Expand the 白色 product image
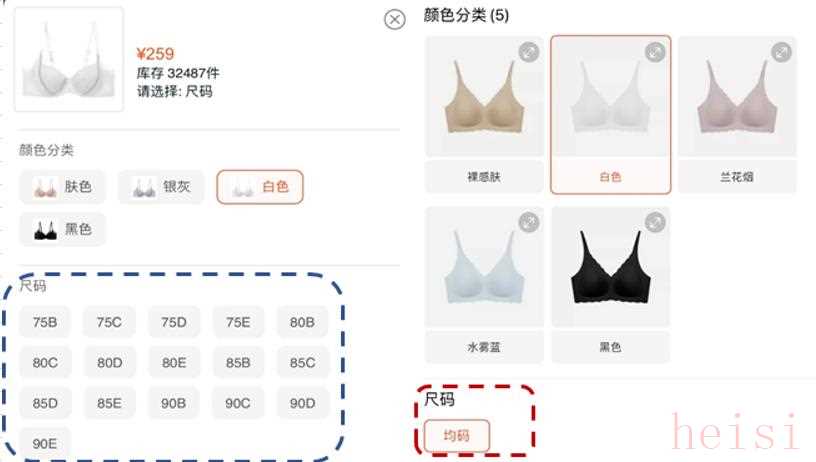 (655, 52)
